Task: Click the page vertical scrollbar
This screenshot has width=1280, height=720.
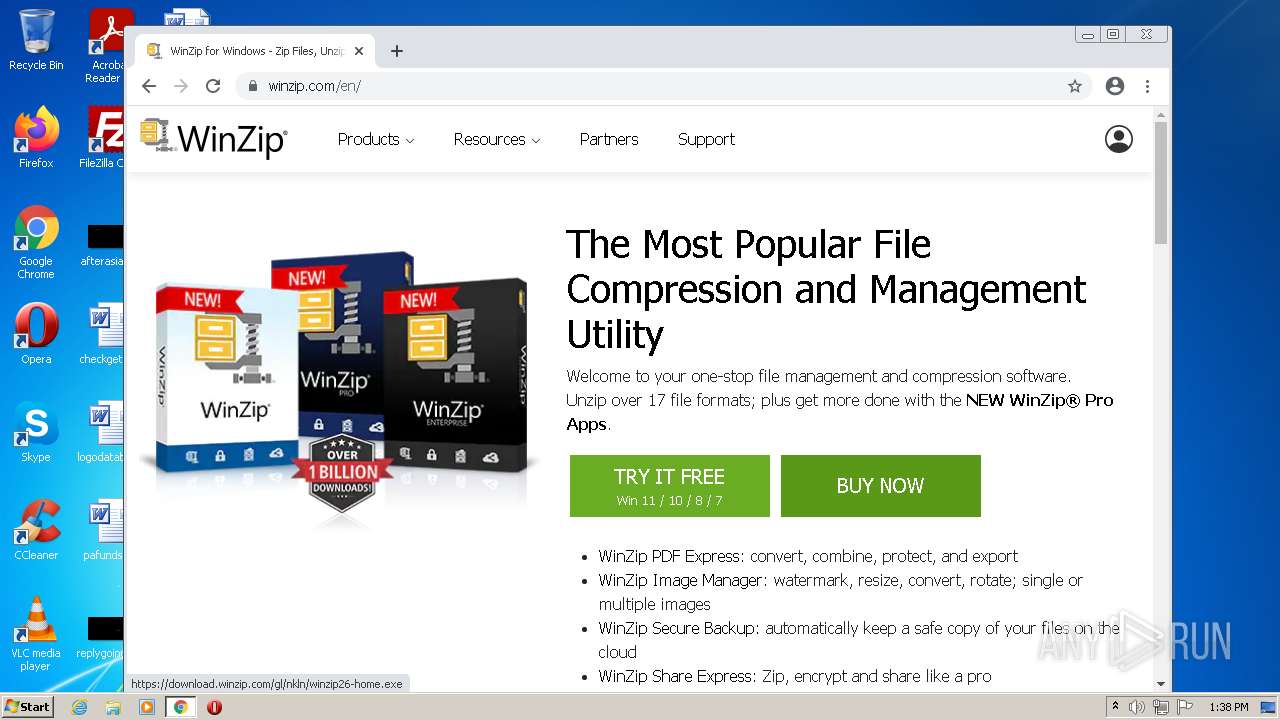Action: [1160, 398]
